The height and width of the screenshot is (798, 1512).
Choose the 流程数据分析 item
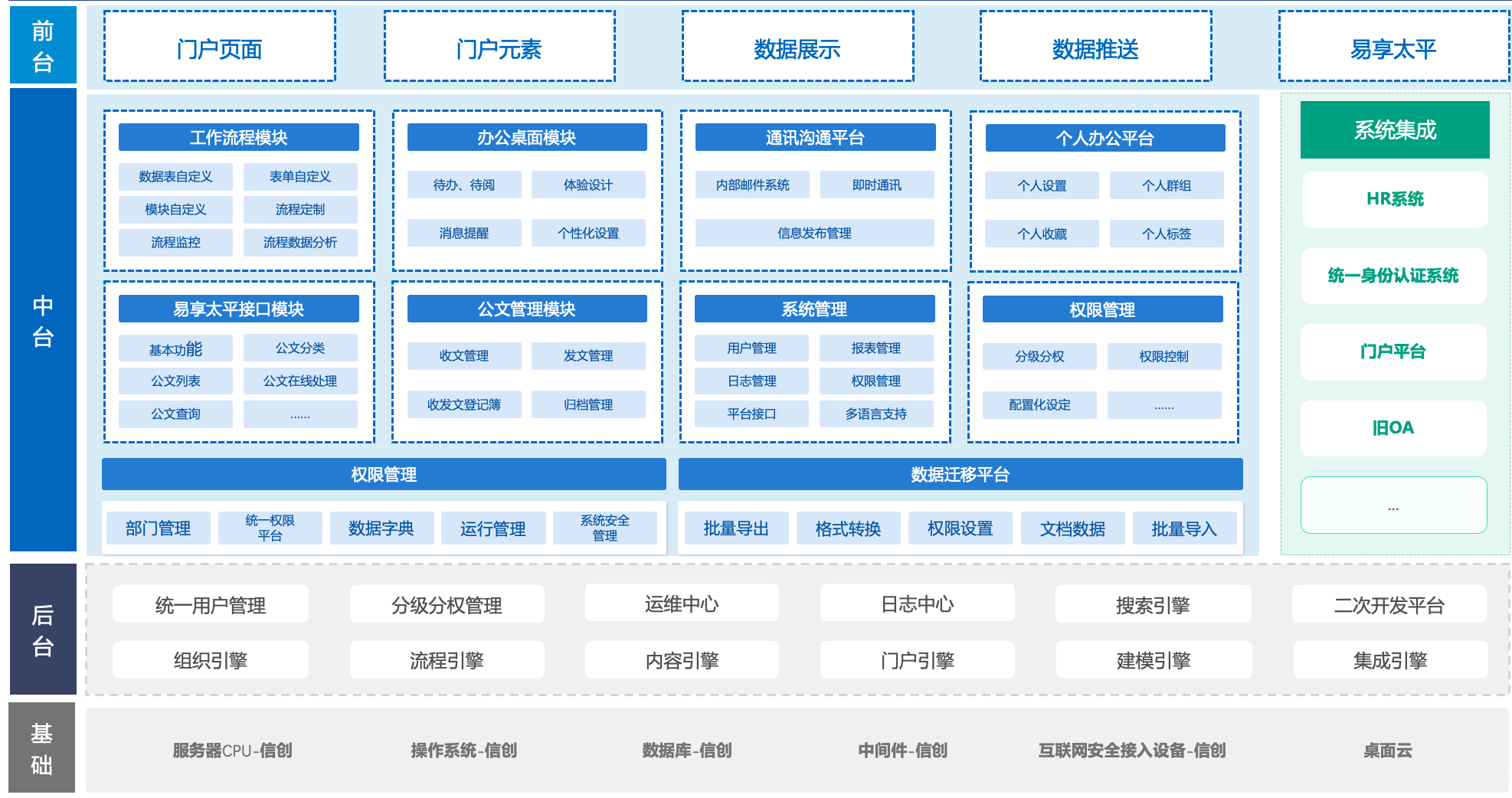tap(300, 243)
